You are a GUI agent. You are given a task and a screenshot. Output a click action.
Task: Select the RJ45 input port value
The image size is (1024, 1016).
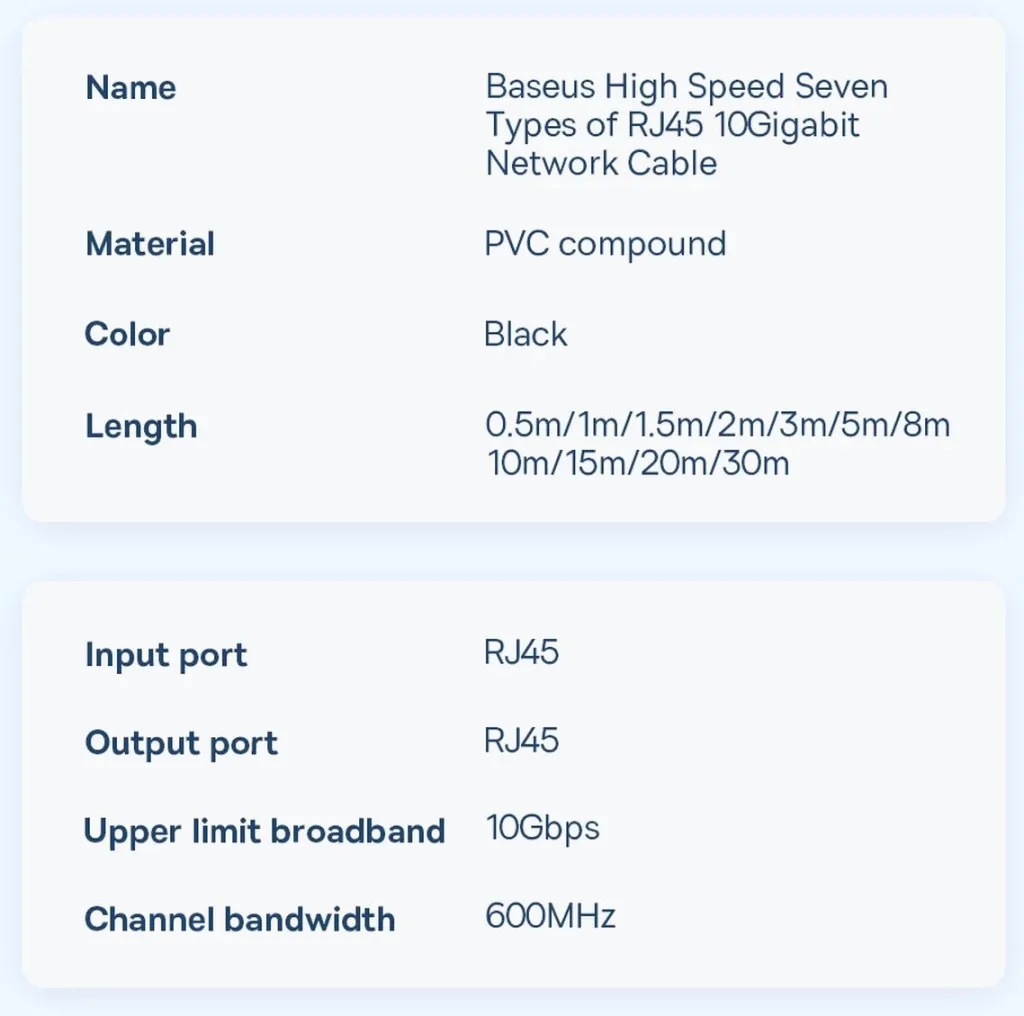(x=521, y=652)
